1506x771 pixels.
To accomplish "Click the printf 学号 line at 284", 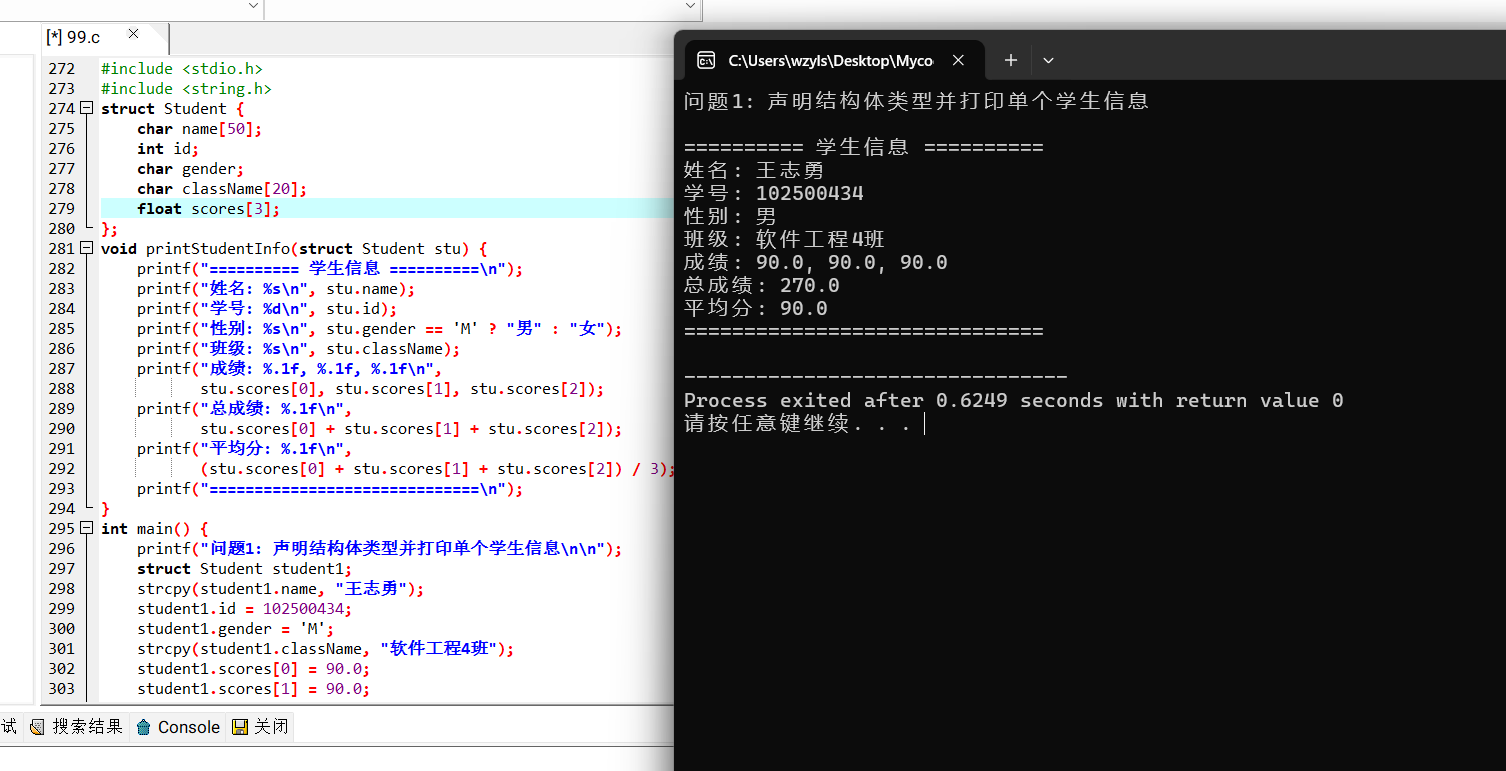I will [x=267, y=308].
